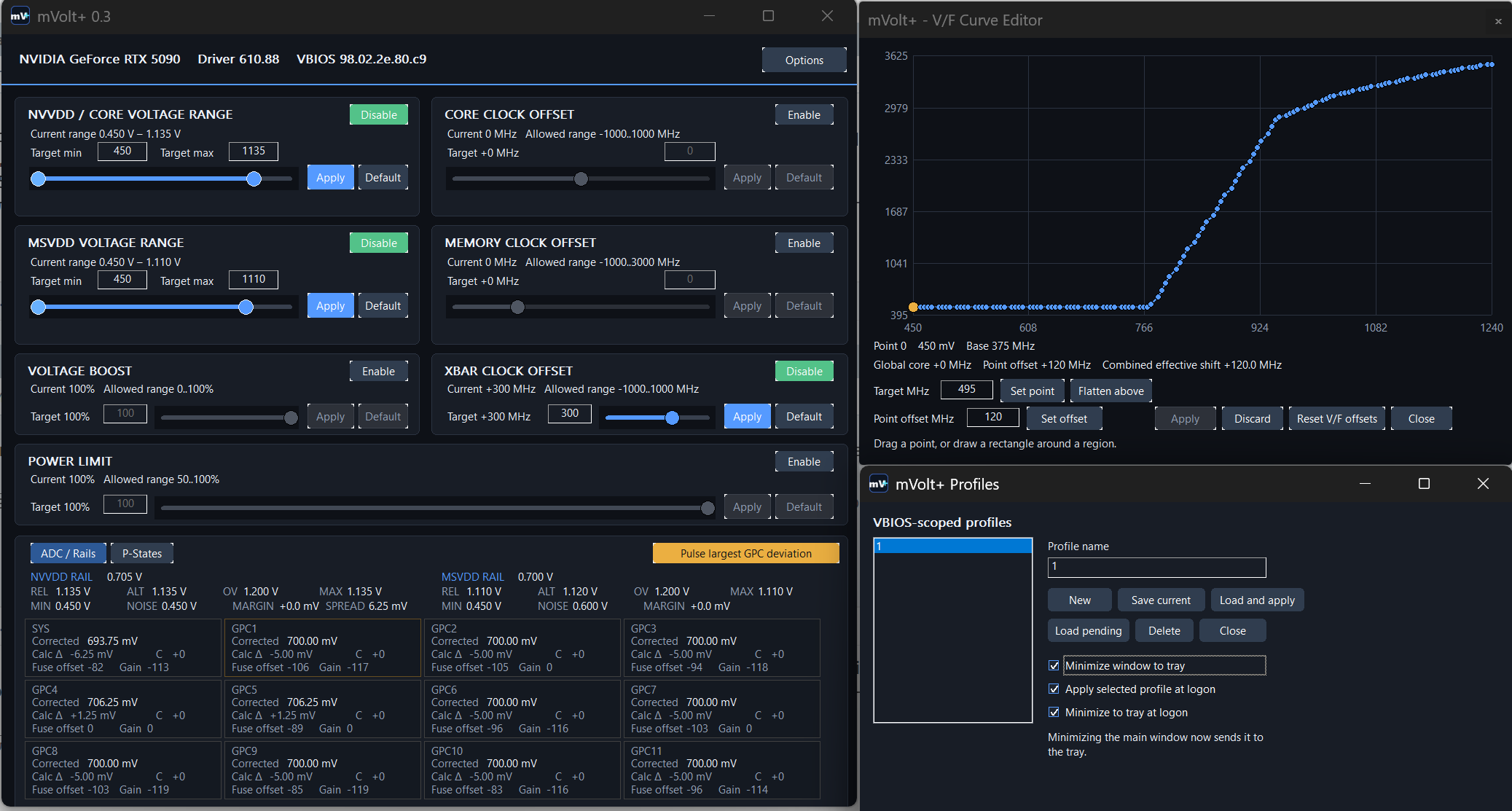
Task: Click the Close button in Profiles window
Action: [x=1233, y=630]
